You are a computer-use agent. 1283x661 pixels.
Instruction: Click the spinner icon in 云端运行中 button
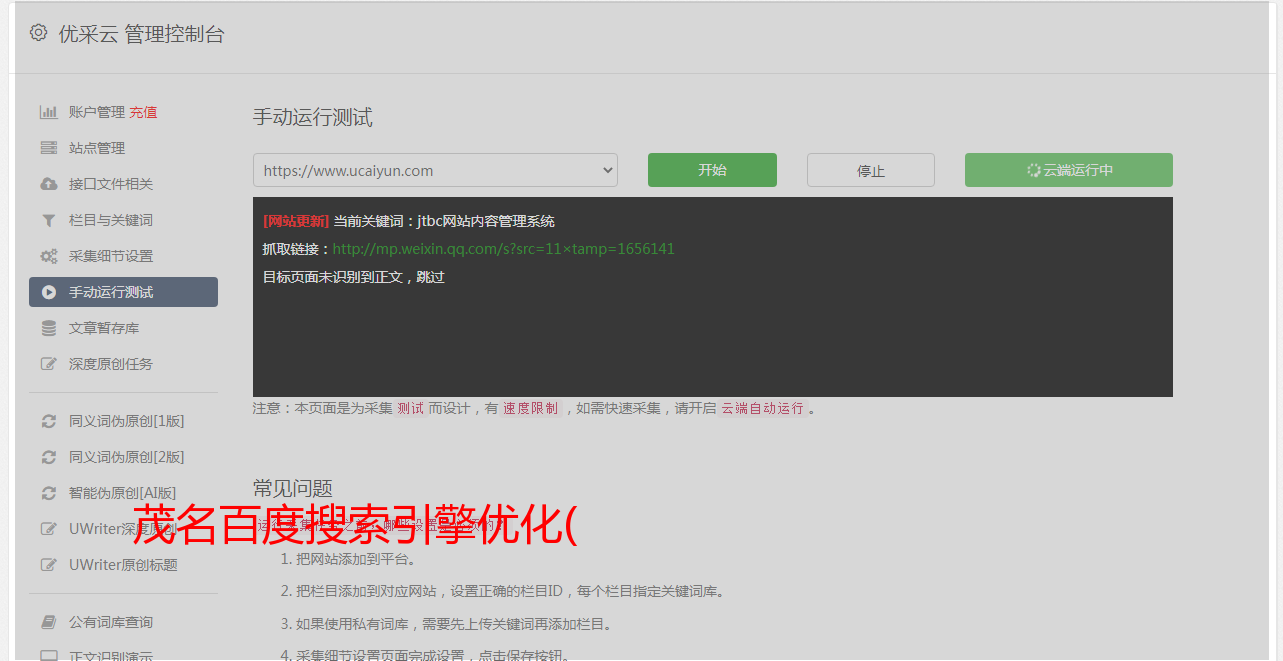click(1033, 170)
